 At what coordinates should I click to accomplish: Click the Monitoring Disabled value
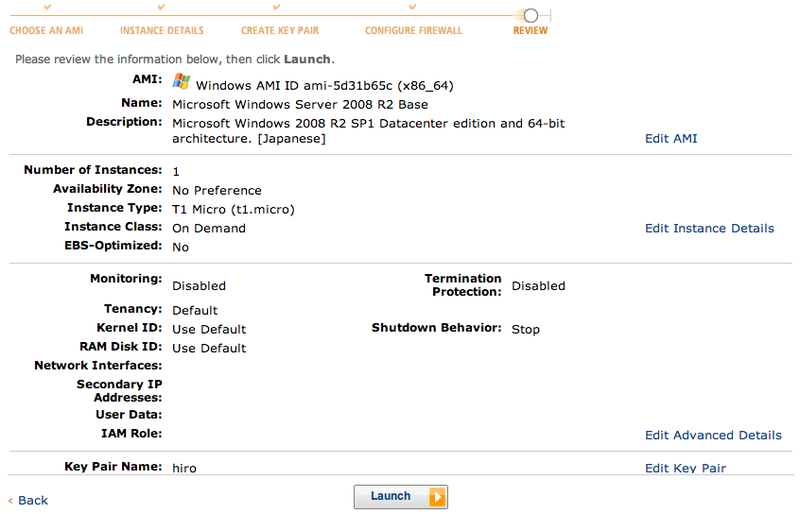pyautogui.click(x=198, y=286)
